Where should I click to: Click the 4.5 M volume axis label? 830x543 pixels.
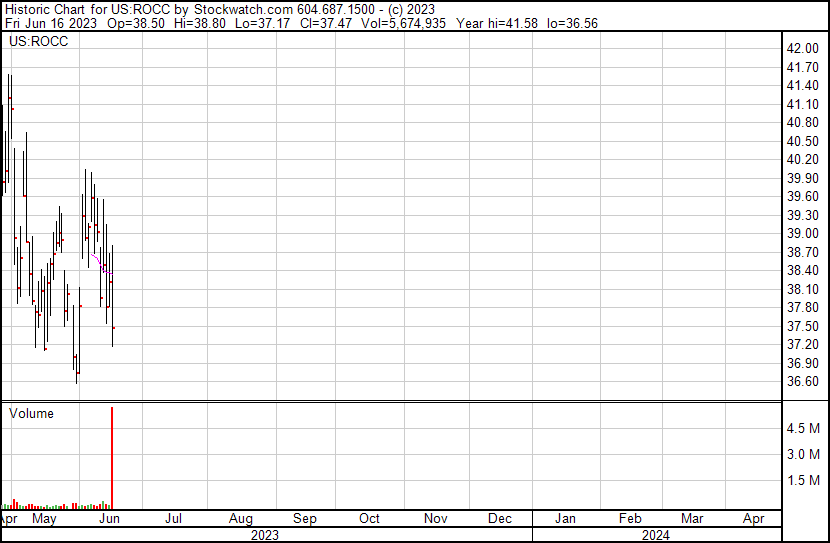pyautogui.click(x=804, y=428)
